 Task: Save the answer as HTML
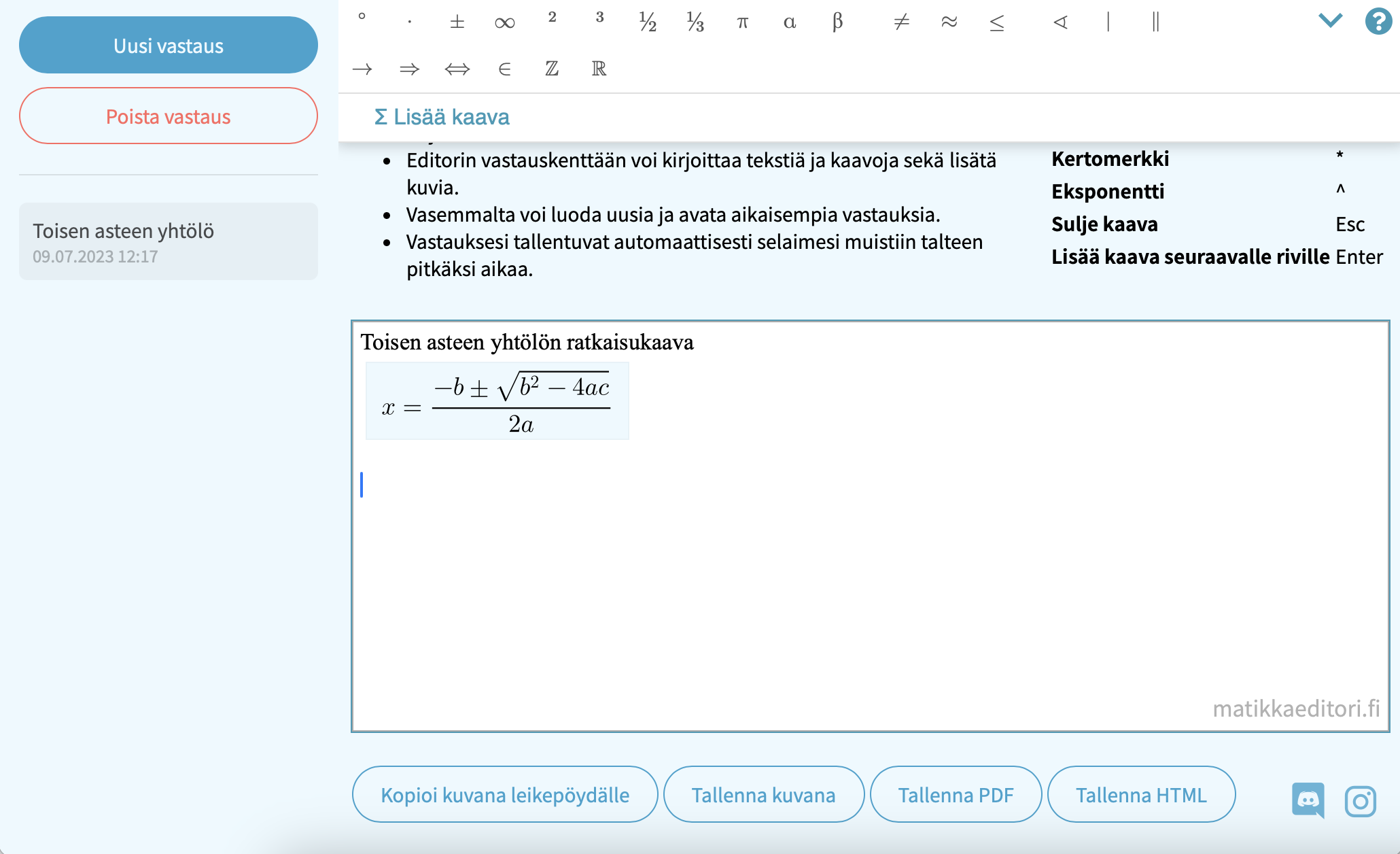(x=1140, y=795)
